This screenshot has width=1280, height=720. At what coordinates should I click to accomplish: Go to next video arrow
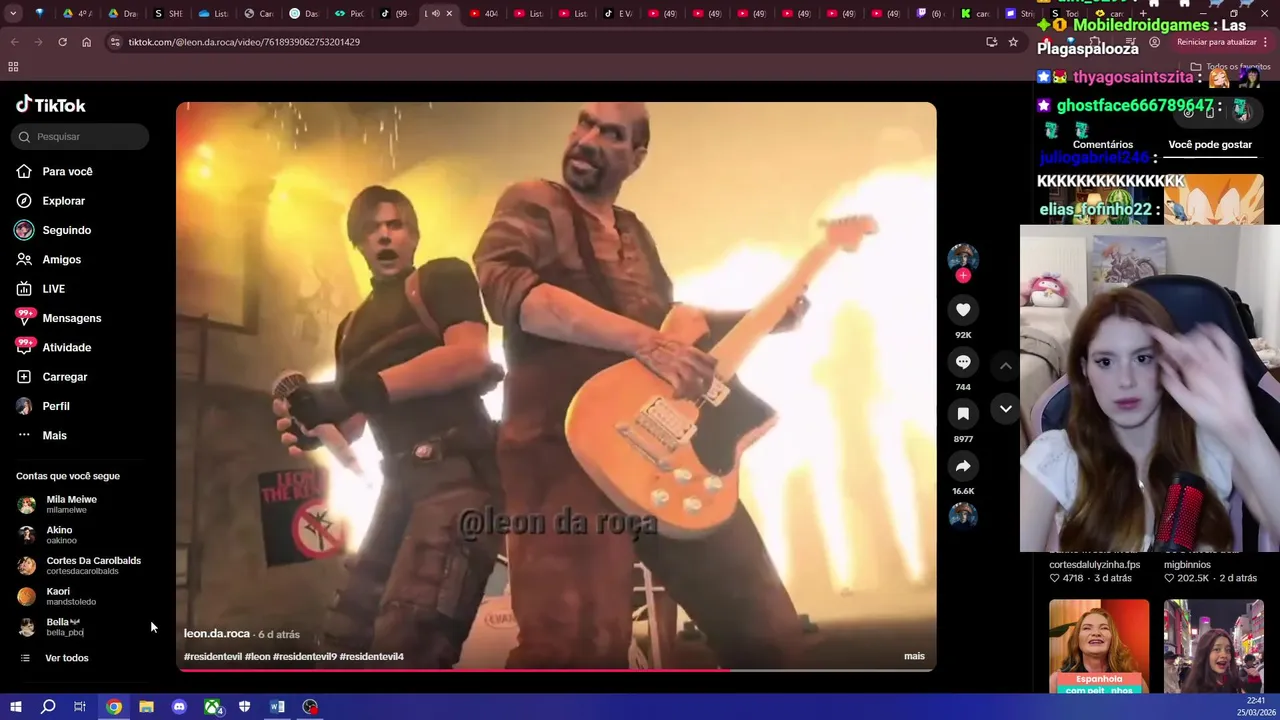1006,409
